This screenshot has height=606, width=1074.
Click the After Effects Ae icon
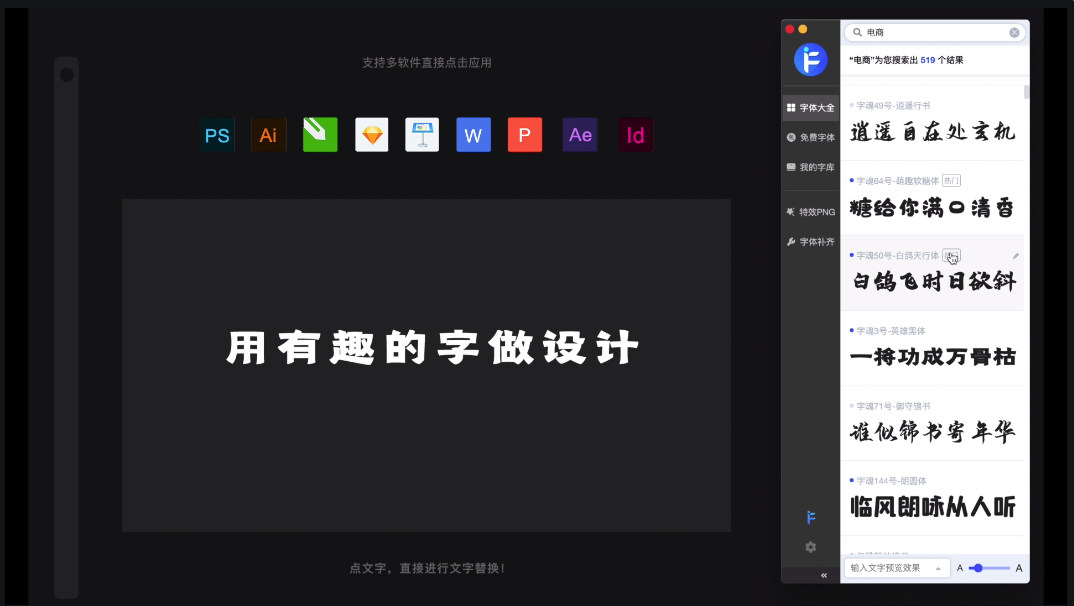pos(580,135)
